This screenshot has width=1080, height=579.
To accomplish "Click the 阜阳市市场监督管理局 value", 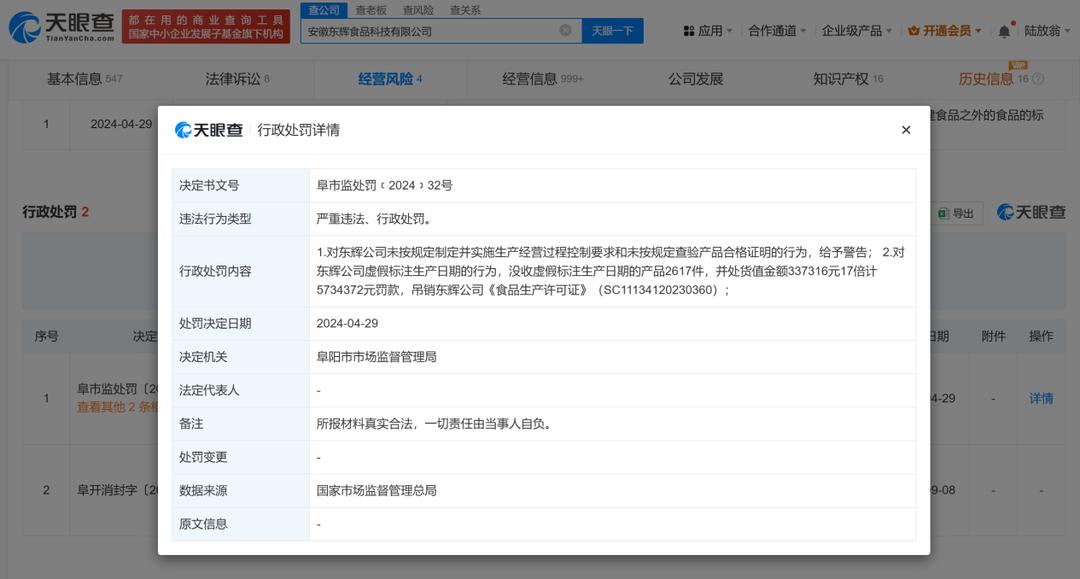I will [x=376, y=357].
